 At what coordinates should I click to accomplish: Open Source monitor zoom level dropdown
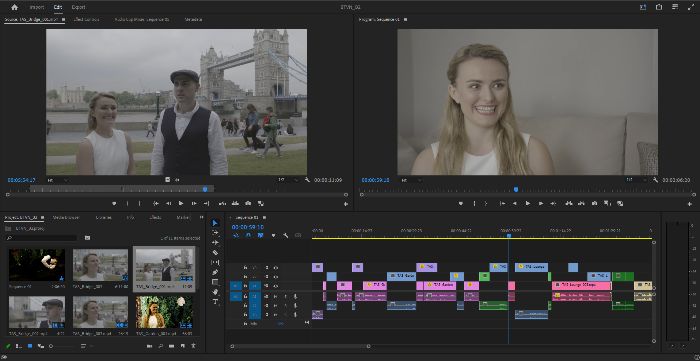(58, 180)
